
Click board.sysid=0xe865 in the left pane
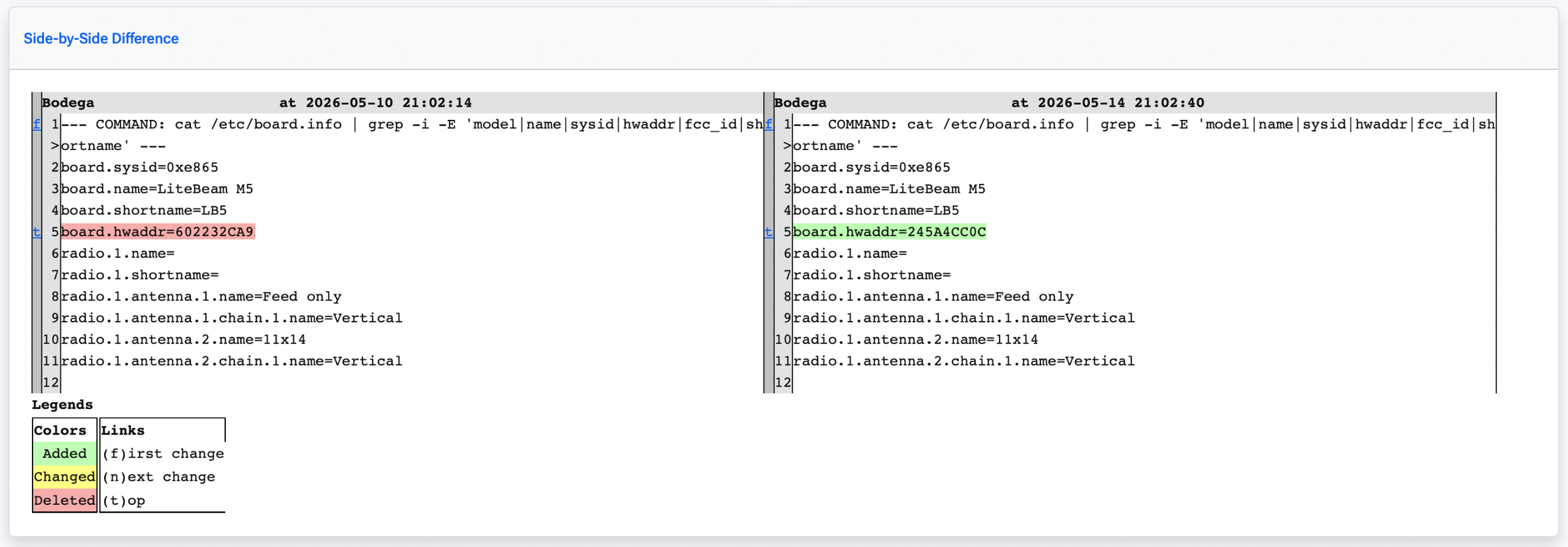140,167
